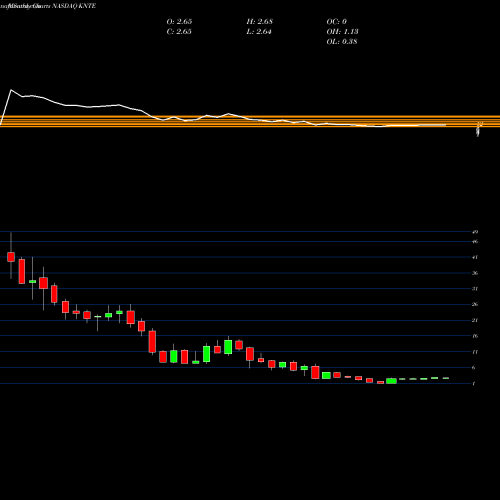Click the 16 price axis label
The height and width of the screenshot is (500, 500).
point(475,336)
